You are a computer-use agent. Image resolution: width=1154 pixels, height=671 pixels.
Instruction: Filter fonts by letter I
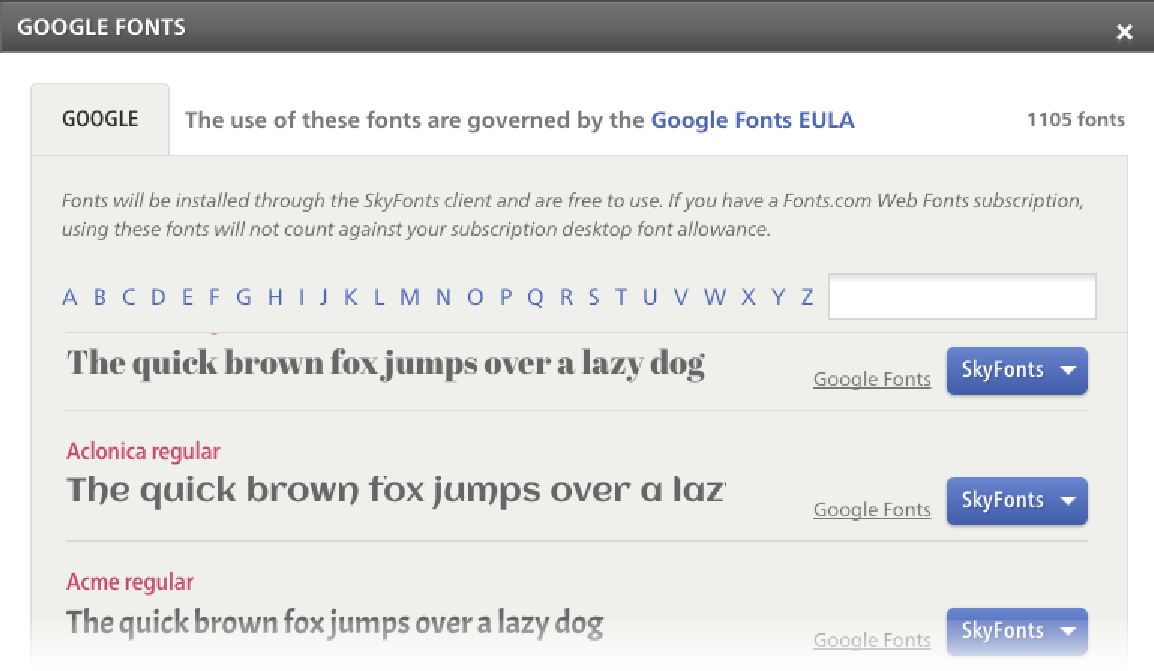pos(301,297)
